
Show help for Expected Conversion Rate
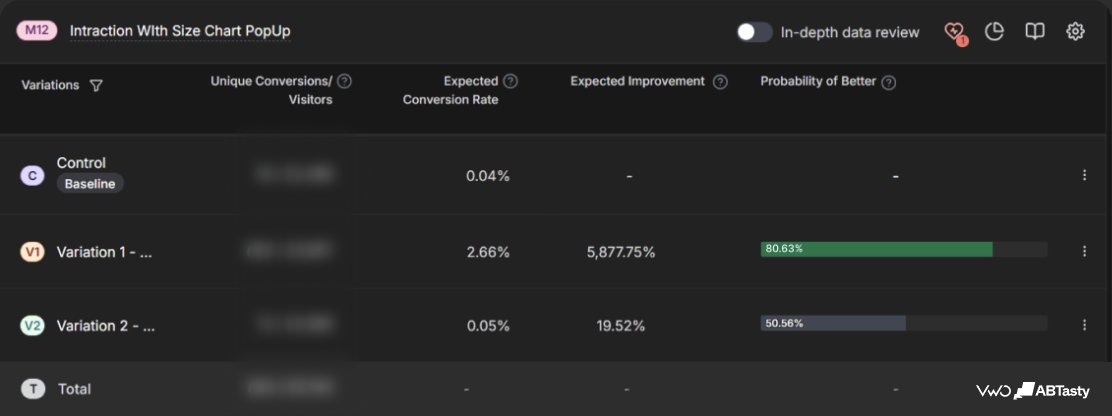click(510, 81)
